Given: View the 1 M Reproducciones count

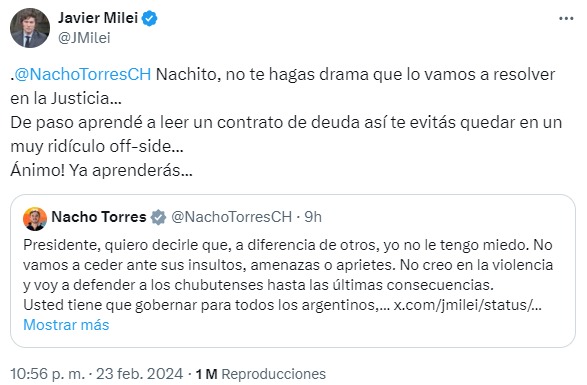Looking at the screenshot, I should 261,374.
